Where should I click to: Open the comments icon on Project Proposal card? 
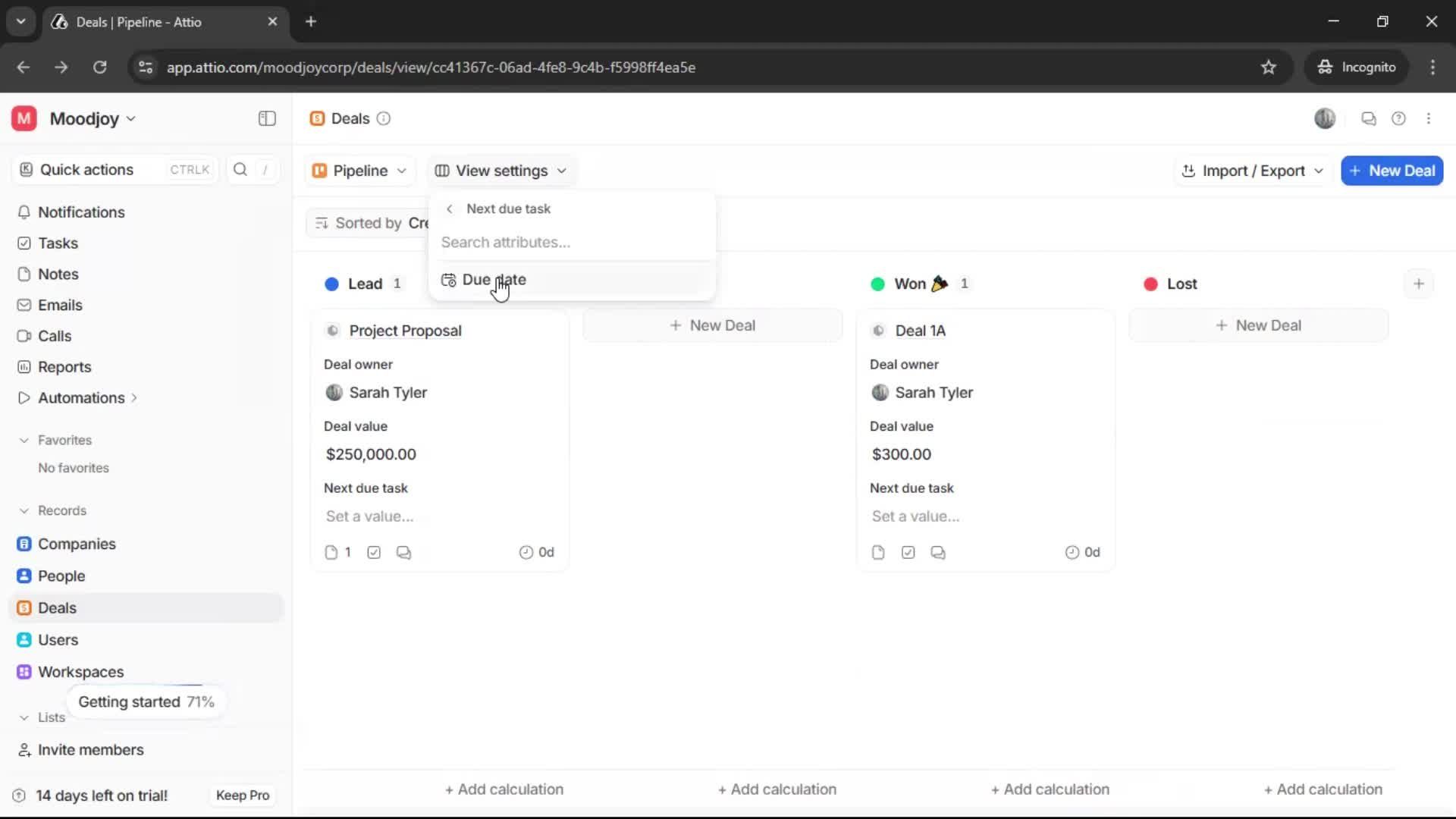pyautogui.click(x=403, y=552)
